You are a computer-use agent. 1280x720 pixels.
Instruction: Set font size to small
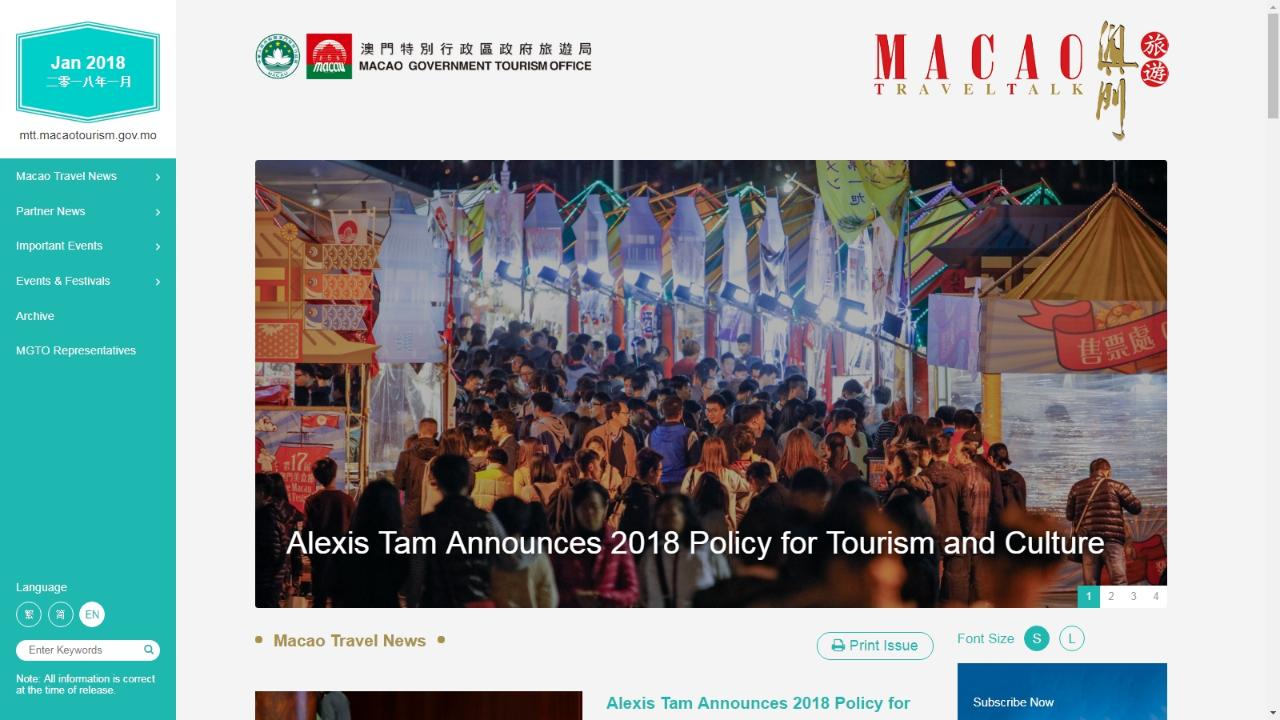1037,638
